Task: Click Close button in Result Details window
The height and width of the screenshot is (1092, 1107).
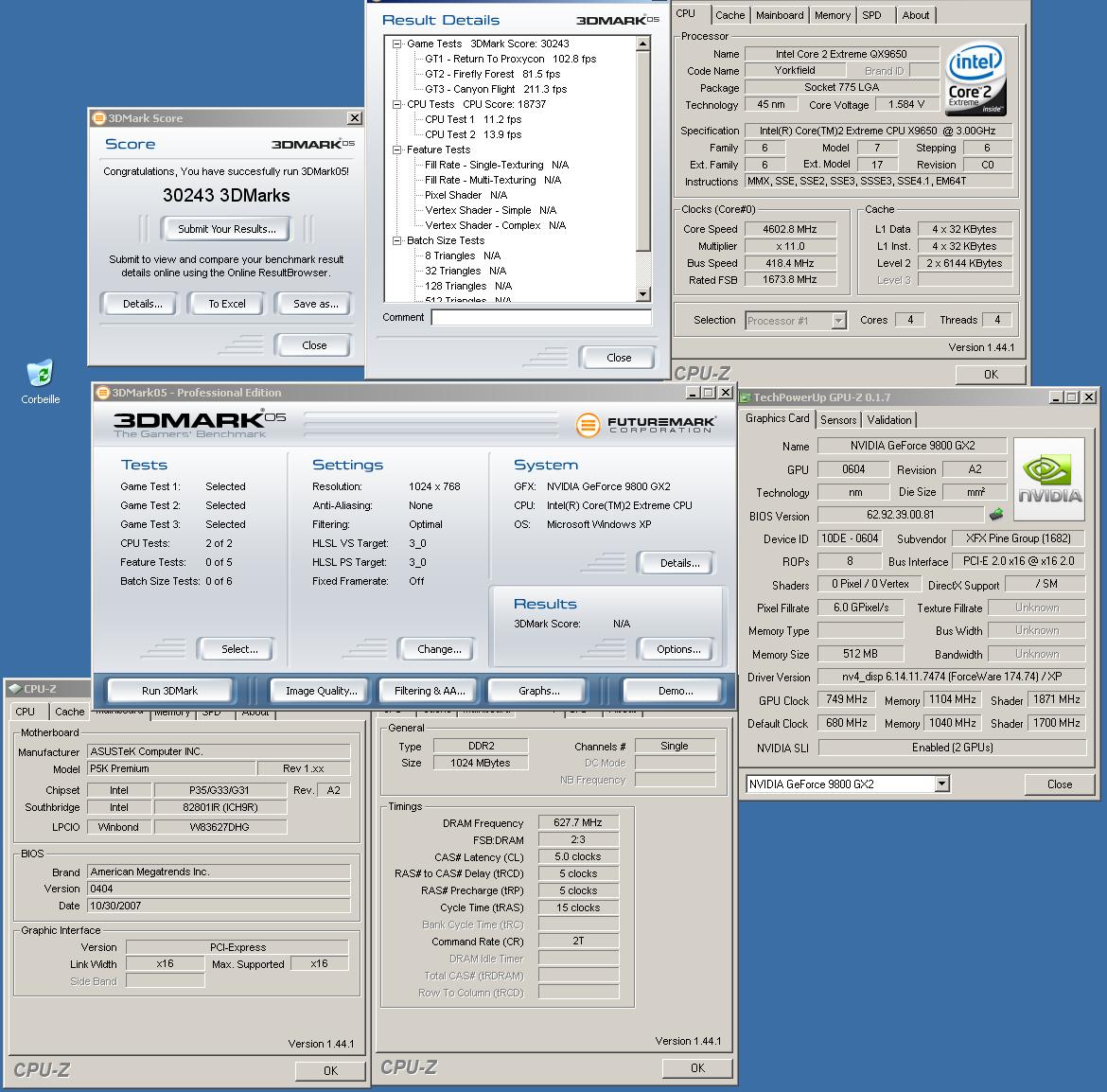Action: click(x=619, y=358)
